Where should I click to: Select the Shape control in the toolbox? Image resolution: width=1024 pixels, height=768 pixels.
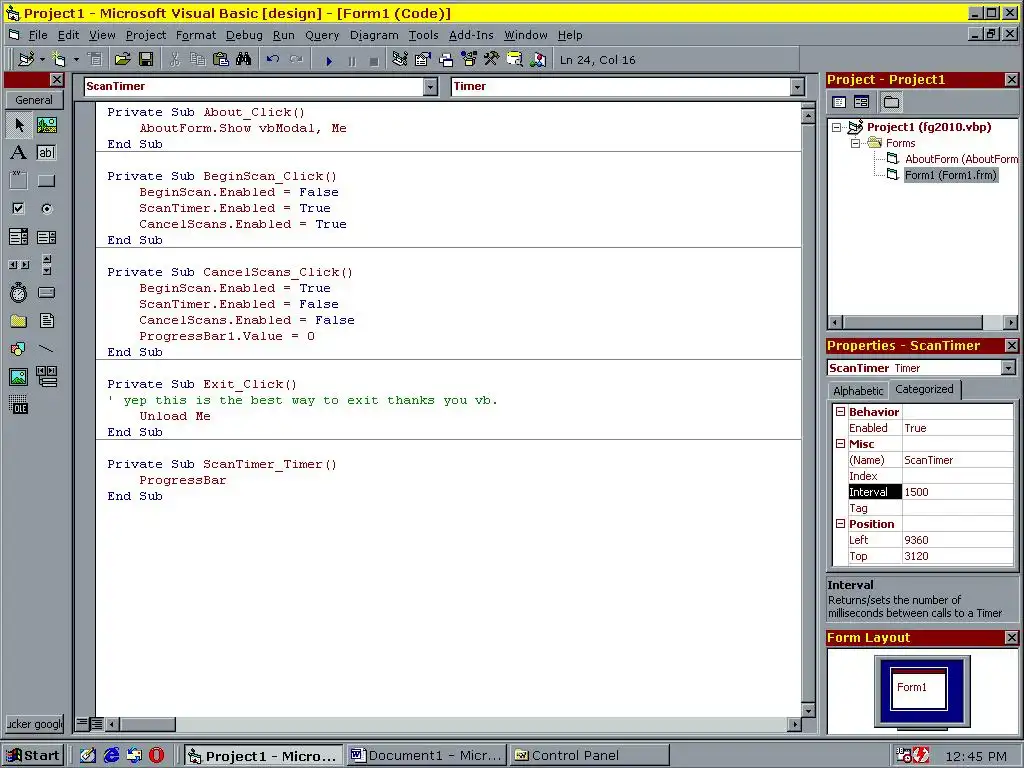click(19, 348)
